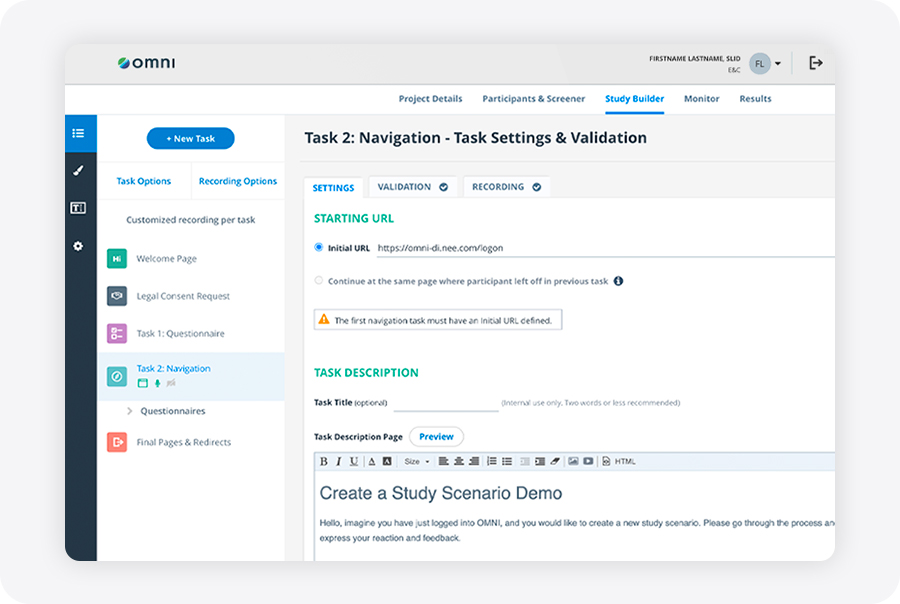Open the task list sidebar icon
The height and width of the screenshot is (604, 900).
[x=79, y=133]
